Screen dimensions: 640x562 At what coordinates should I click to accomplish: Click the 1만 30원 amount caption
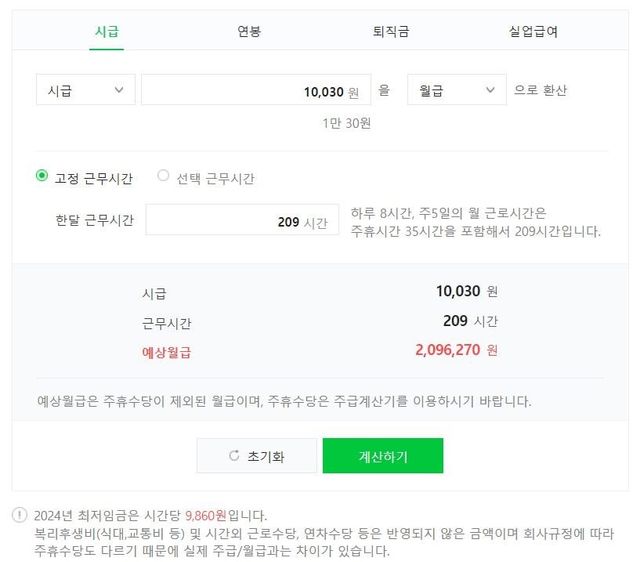[x=346, y=123]
